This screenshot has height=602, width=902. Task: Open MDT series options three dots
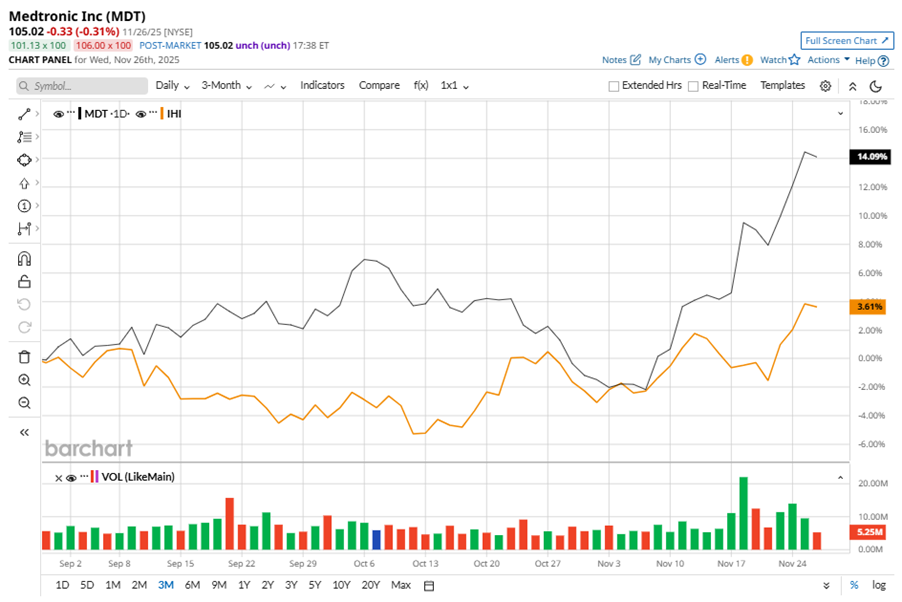[x=71, y=112]
